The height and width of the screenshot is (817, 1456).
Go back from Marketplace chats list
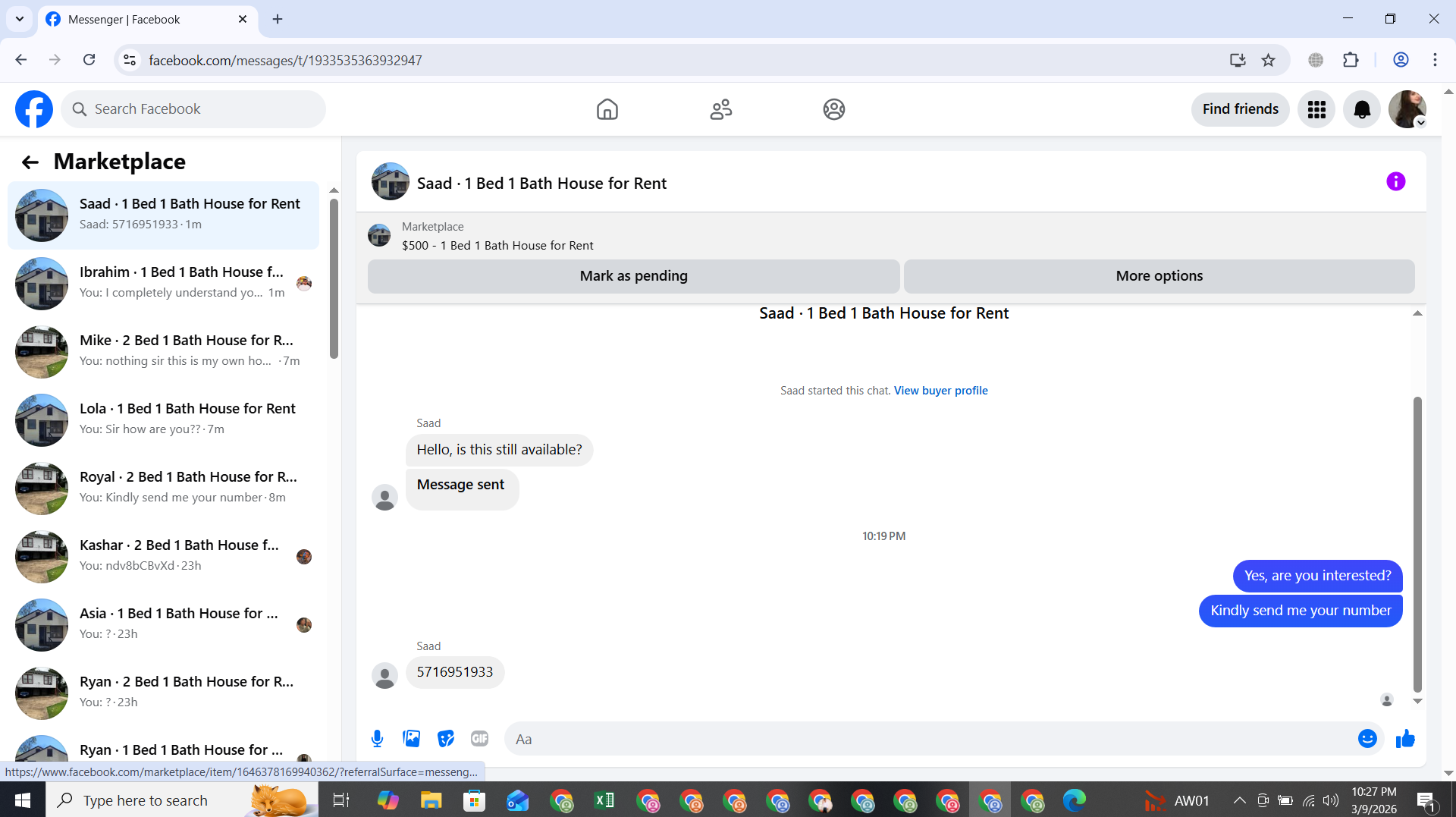(x=30, y=162)
